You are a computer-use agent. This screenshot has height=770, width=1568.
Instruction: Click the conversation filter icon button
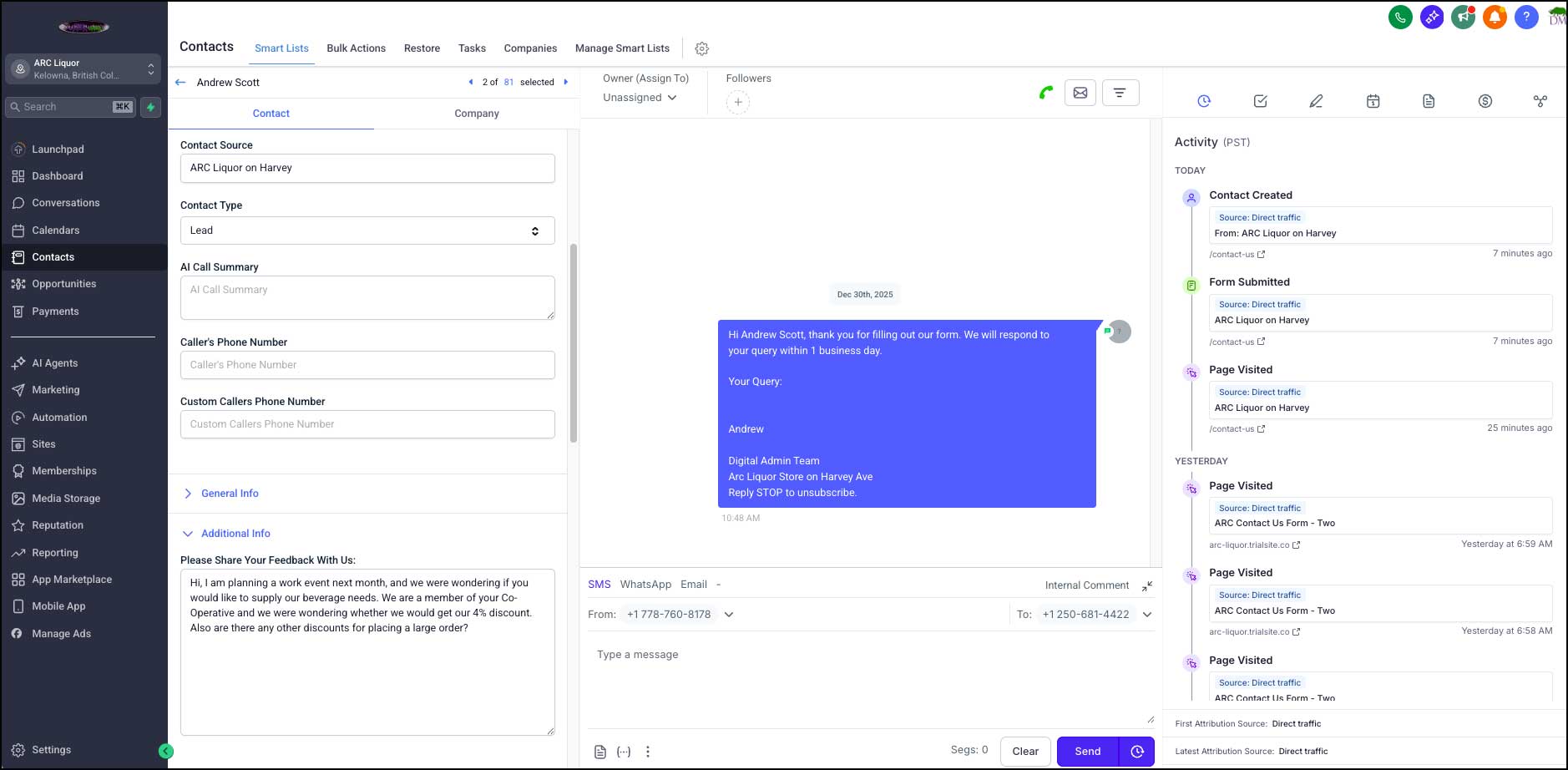(x=1120, y=93)
